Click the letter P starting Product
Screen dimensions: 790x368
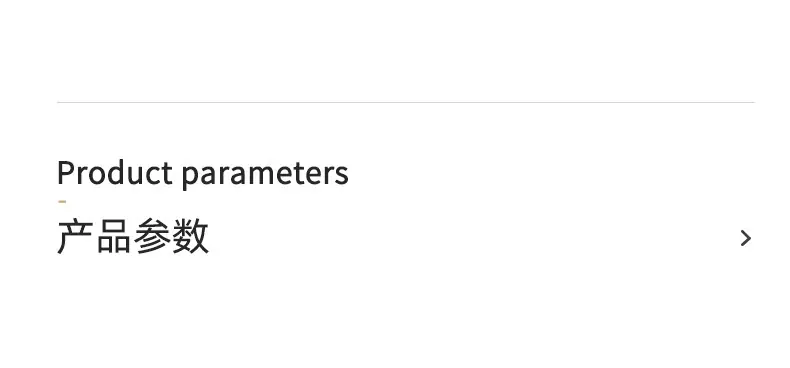(67, 172)
